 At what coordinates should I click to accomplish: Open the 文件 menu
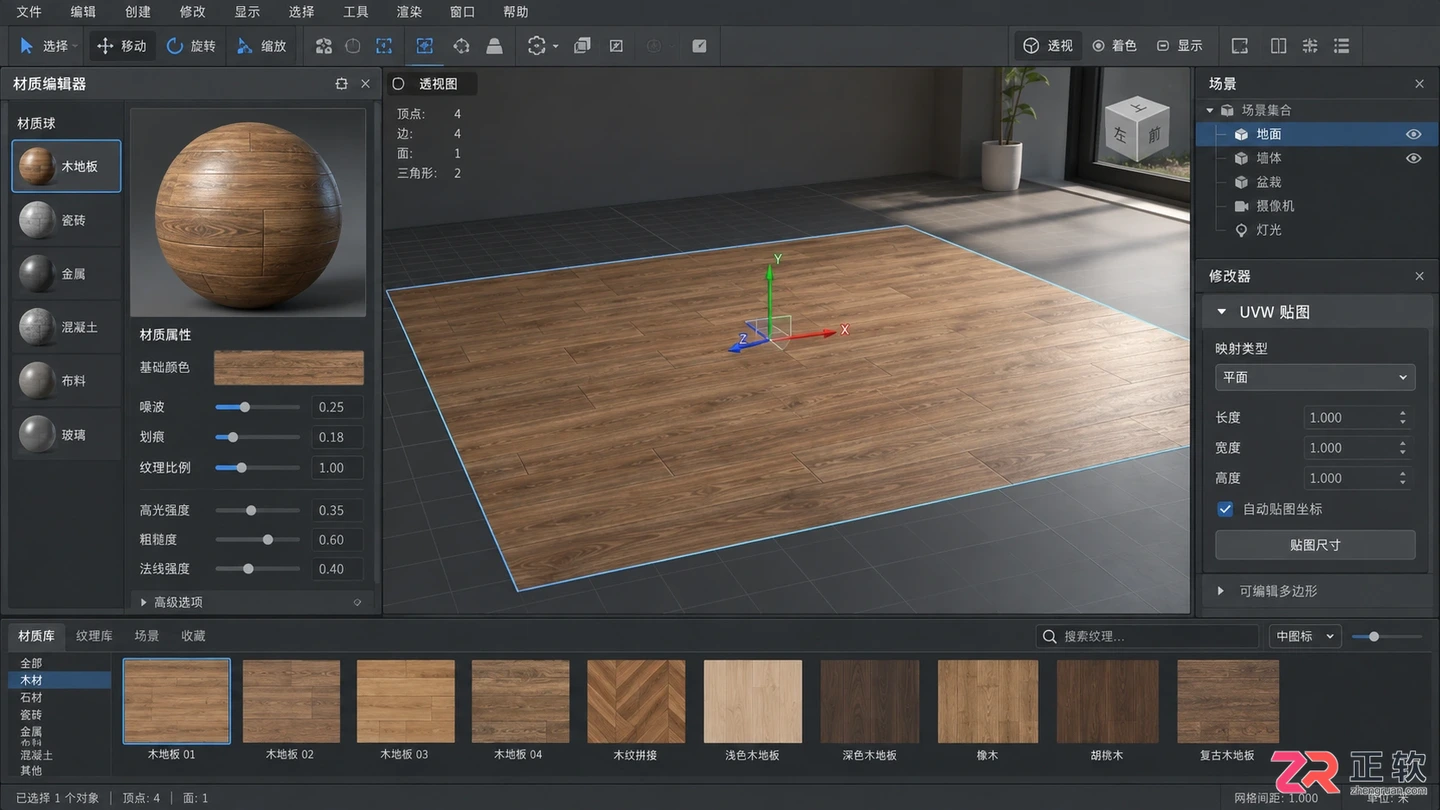click(29, 12)
